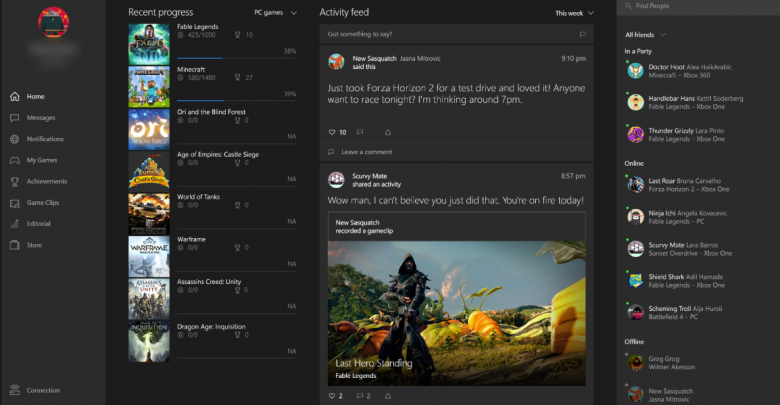Open Ninja Ichi avatar in friends list
The width and height of the screenshot is (780, 405).
(x=635, y=217)
